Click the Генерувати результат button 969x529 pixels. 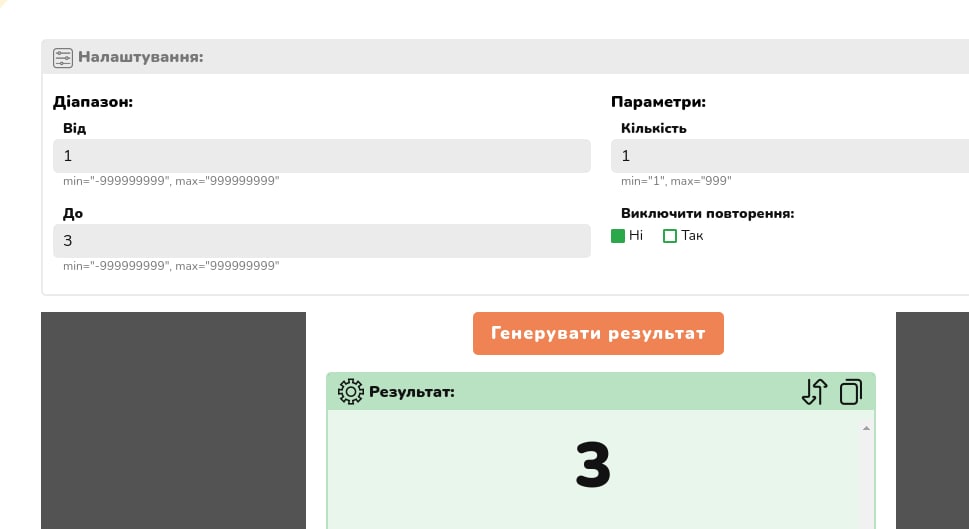click(x=598, y=334)
